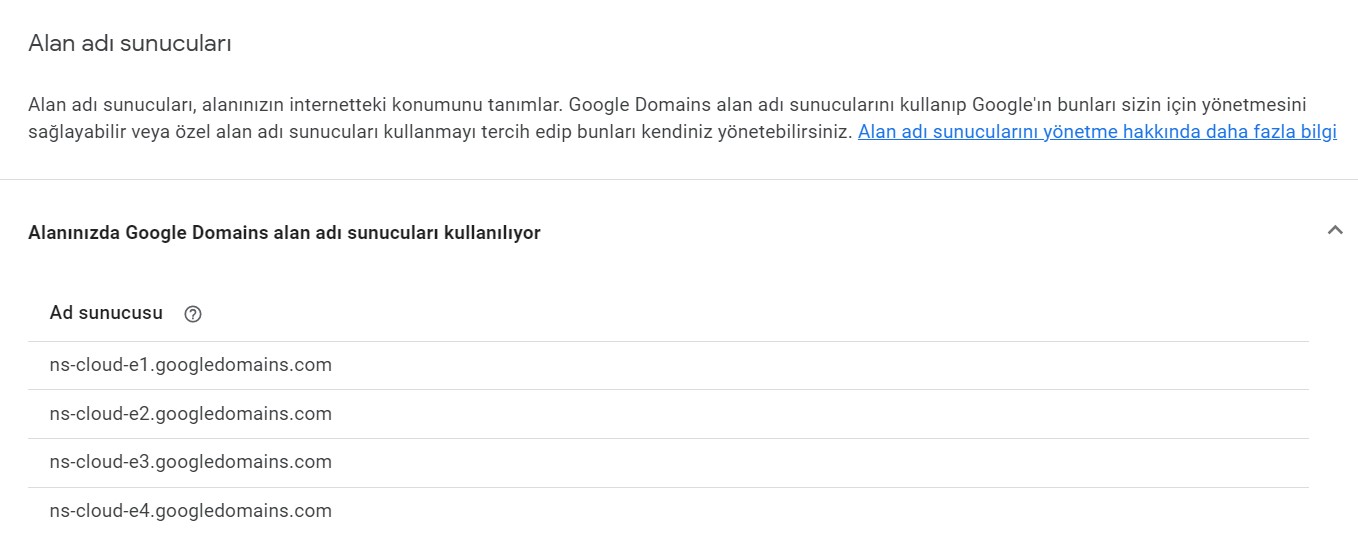Image resolution: width=1358 pixels, height=543 pixels.
Task: Click 'Google Domains' in the description paragraph
Action: (x=626, y=105)
